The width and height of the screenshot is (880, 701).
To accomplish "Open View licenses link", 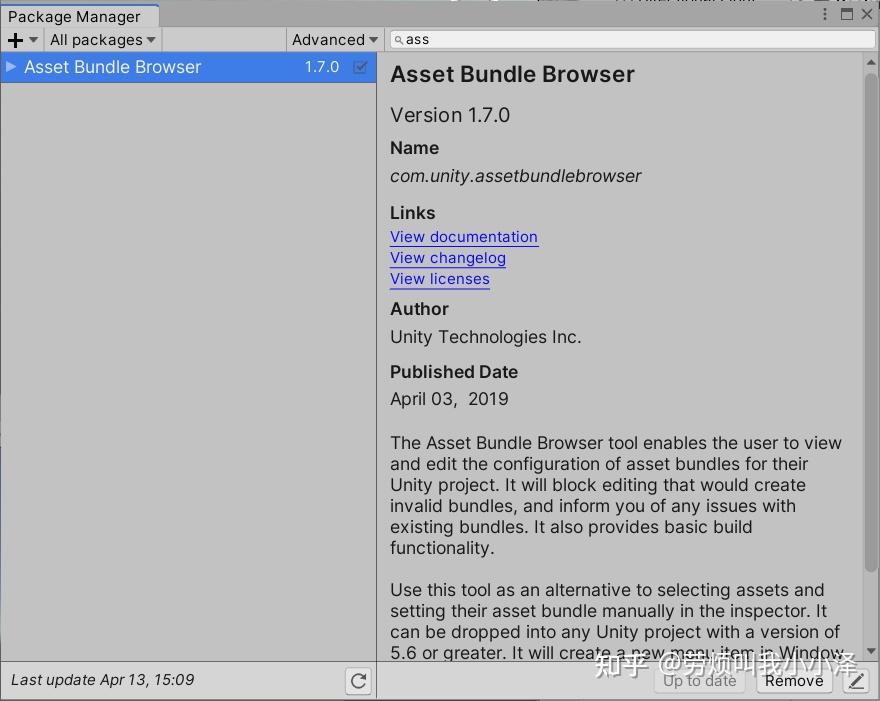I will point(440,279).
